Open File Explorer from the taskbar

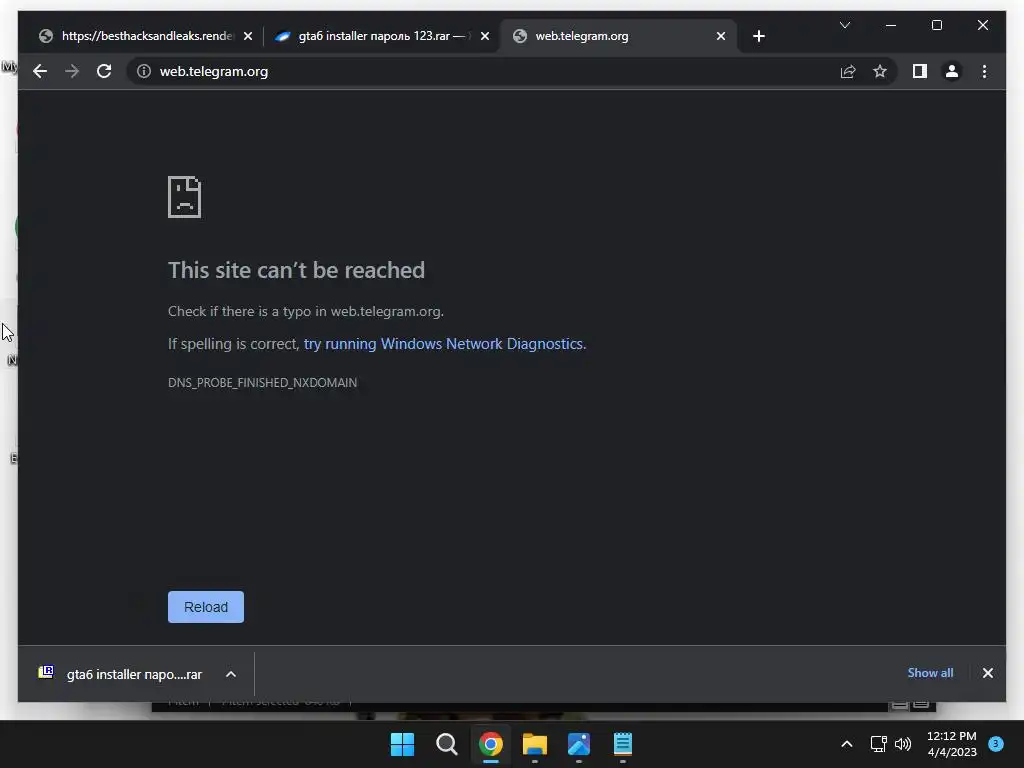534,744
